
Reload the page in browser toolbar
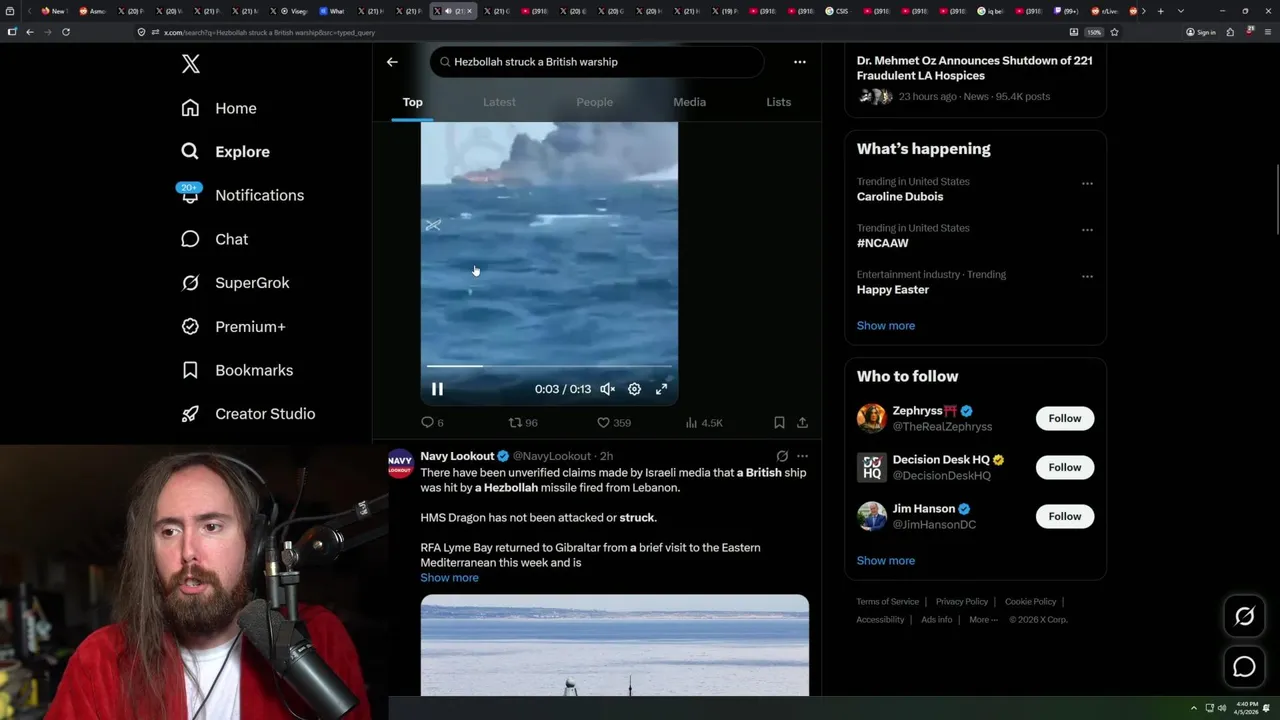pos(66,32)
